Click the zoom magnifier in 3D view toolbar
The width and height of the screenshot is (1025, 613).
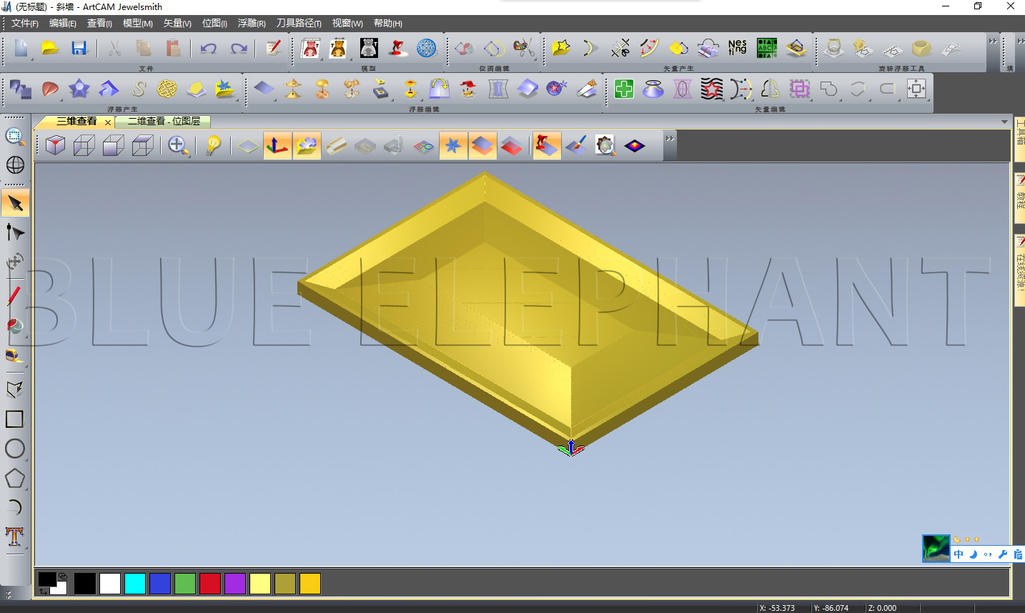(x=178, y=145)
